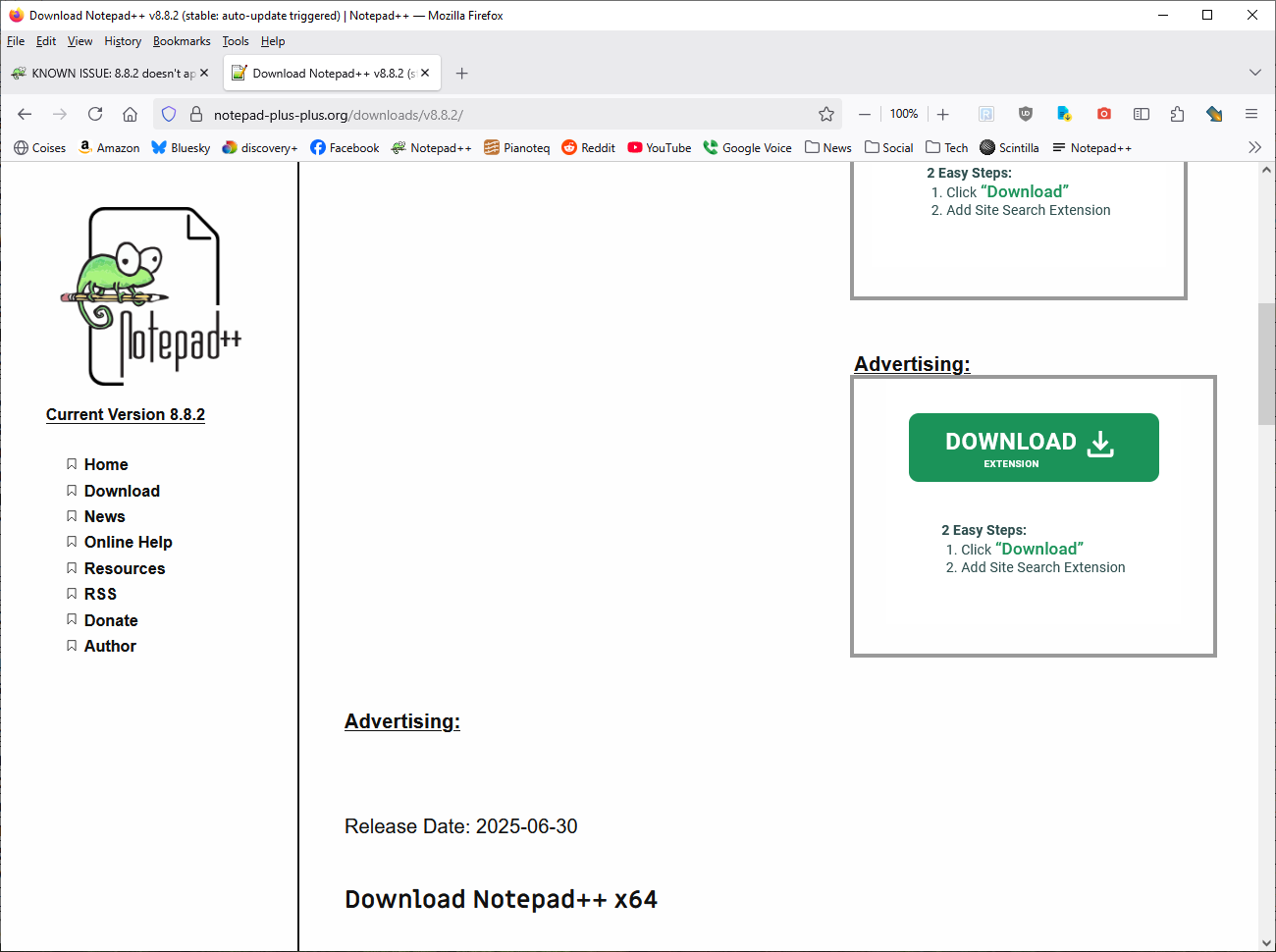Open the Pianoteq bookmark
The image size is (1276, 952).
tap(516, 147)
